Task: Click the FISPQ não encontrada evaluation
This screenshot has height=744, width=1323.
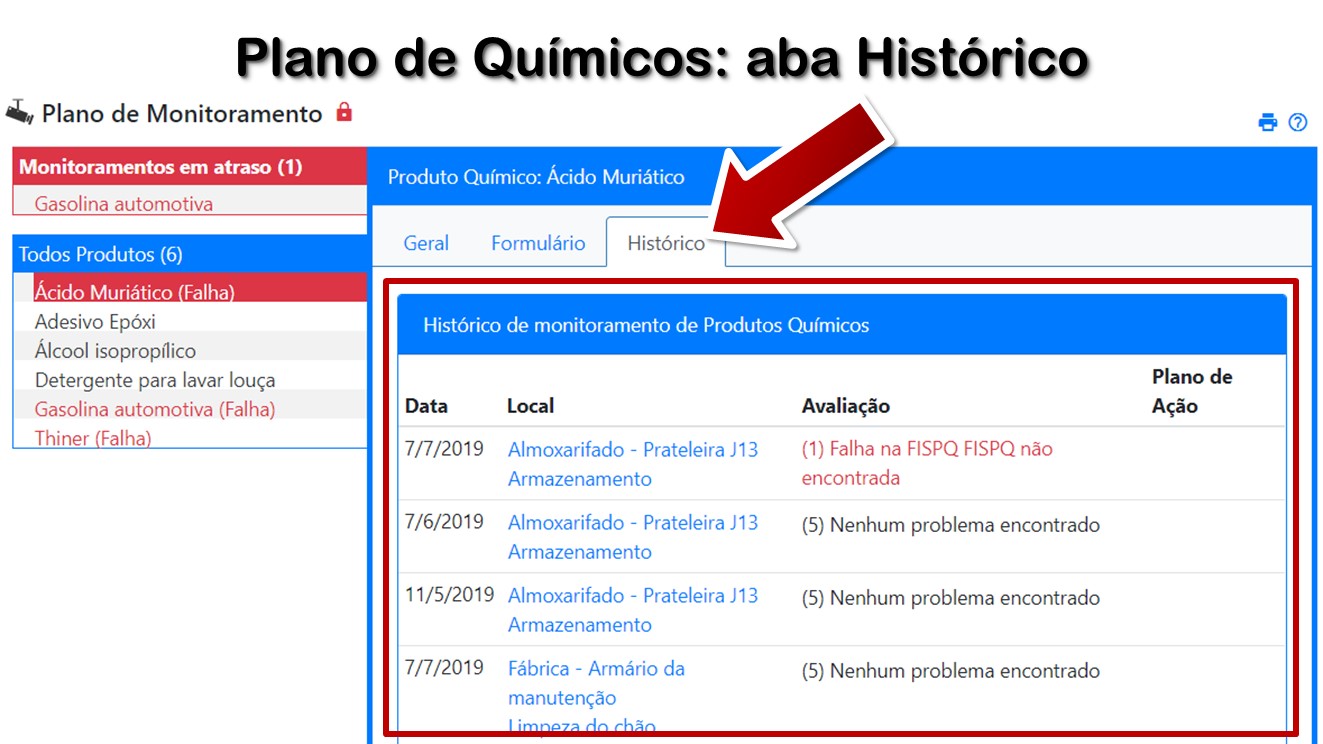Action: coord(927,463)
